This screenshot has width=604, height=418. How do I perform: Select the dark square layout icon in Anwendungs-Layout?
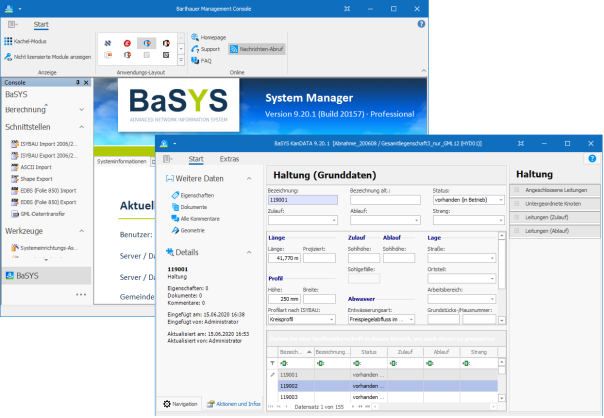(x=166, y=55)
